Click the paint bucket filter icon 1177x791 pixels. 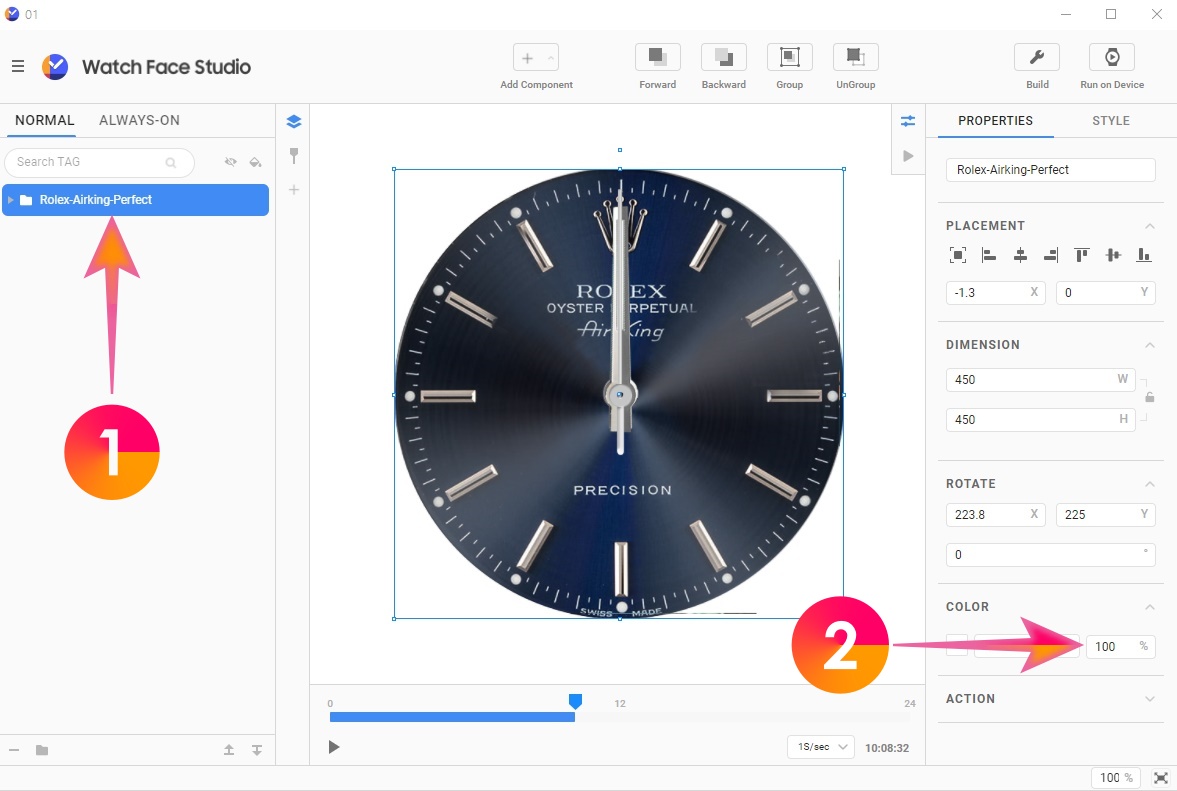(255, 162)
